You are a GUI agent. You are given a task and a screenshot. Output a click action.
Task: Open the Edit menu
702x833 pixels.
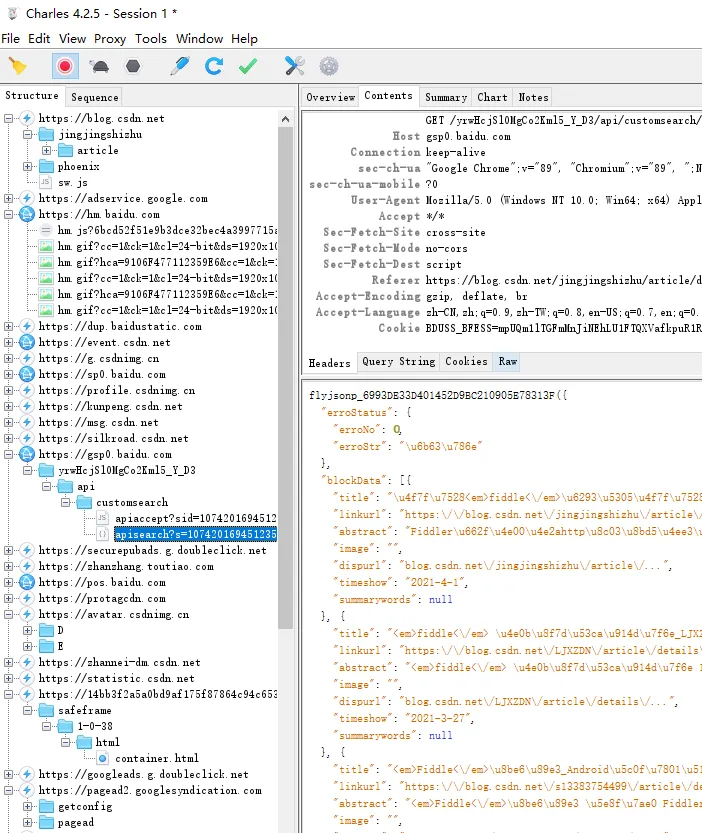[39, 39]
